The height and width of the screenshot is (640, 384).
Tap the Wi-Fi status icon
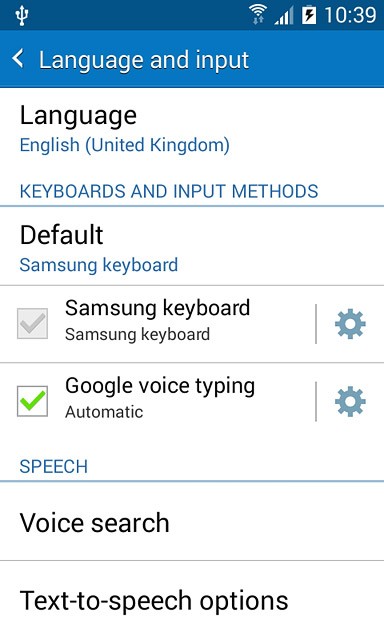(258, 15)
